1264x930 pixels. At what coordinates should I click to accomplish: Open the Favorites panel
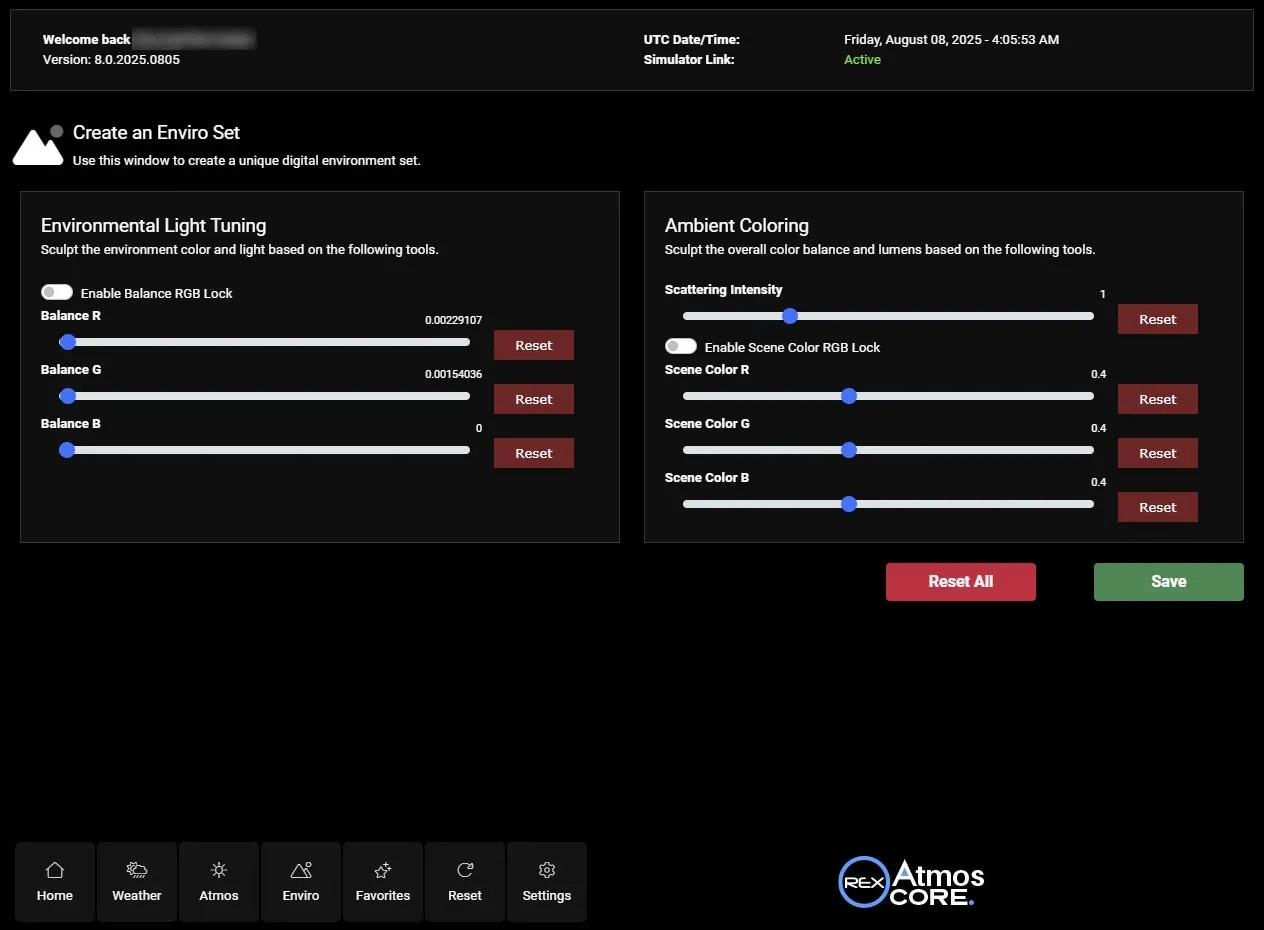(382, 881)
